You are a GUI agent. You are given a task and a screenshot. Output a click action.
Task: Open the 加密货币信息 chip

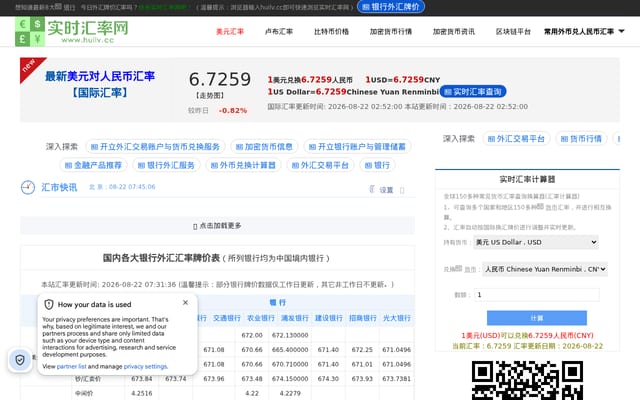264,147
